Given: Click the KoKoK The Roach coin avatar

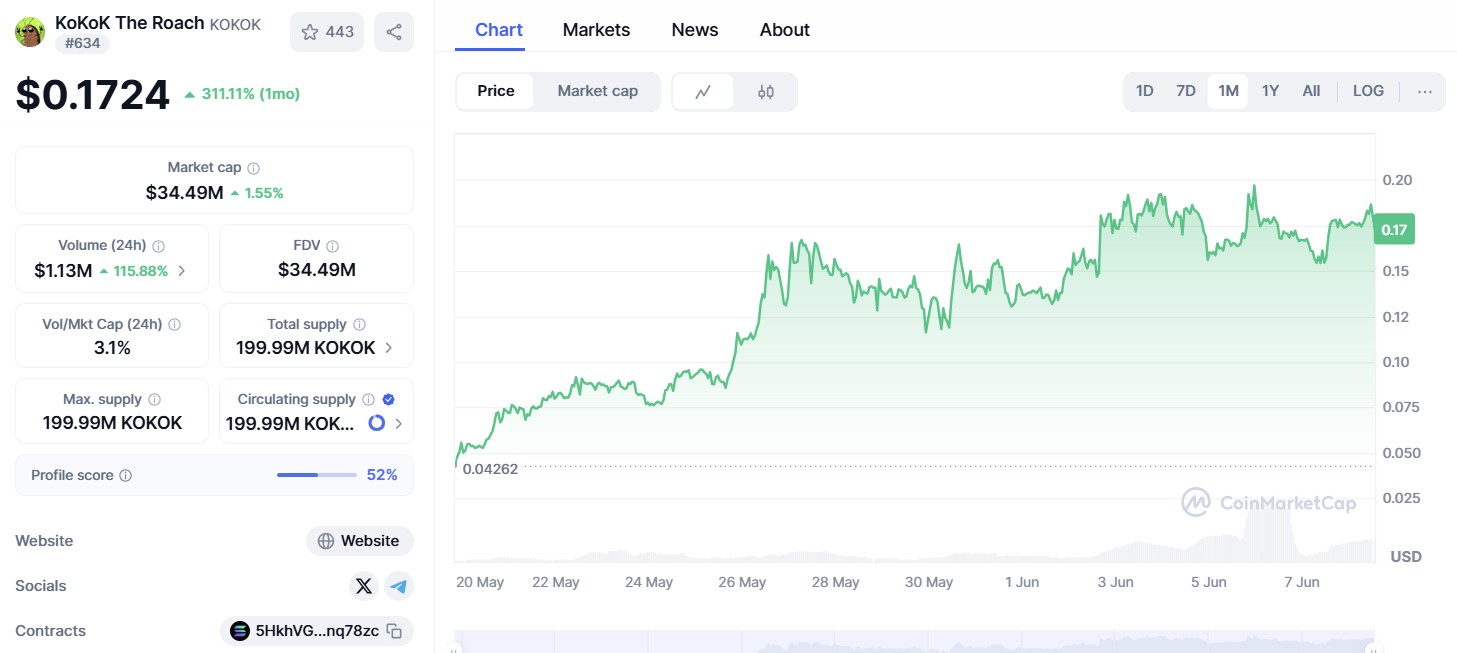Looking at the screenshot, I should (30, 32).
